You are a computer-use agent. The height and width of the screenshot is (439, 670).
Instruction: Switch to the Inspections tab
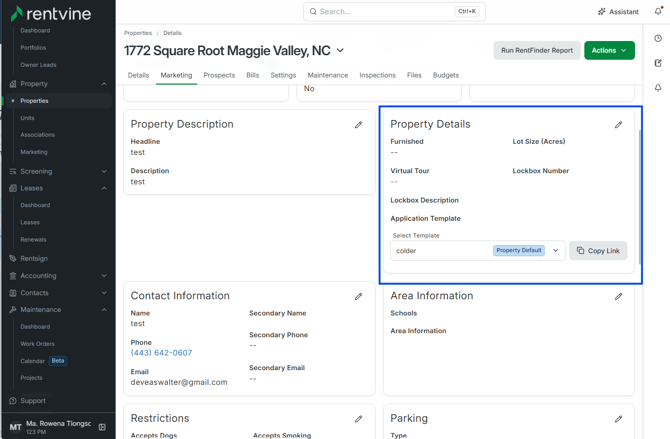point(378,75)
